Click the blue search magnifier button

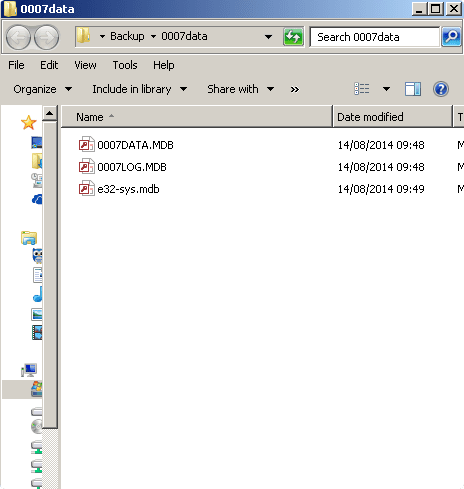pyautogui.click(x=451, y=37)
